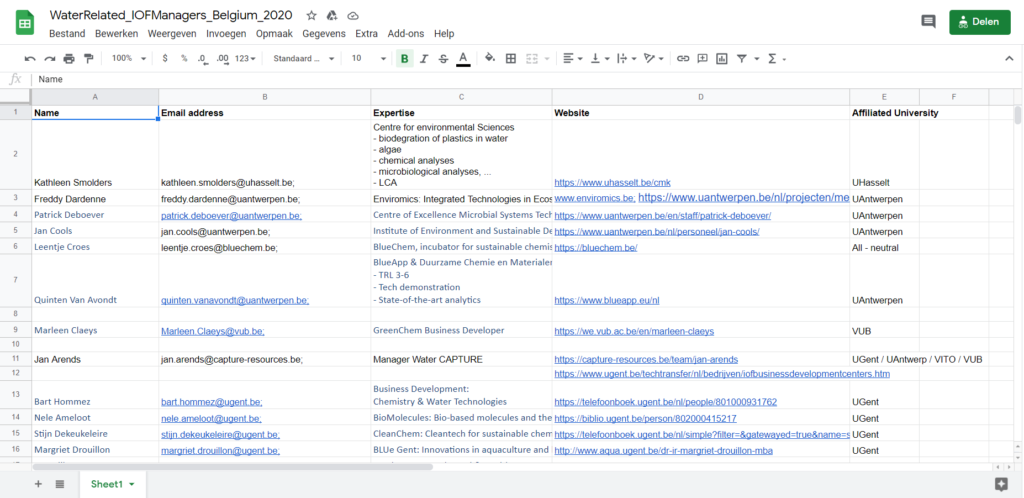Toggle bold formatting
The image size is (1024, 498).
(404, 59)
